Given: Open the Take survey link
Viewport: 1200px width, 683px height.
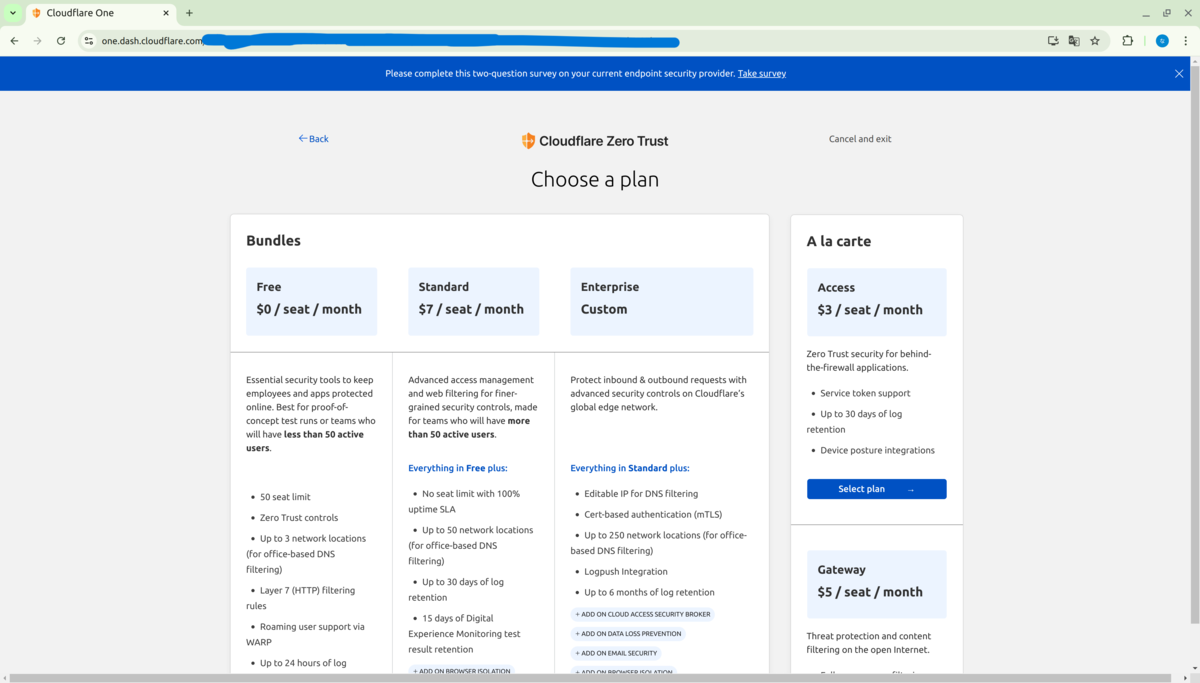Looking at the screenshot, I should (x=762, y=73).
